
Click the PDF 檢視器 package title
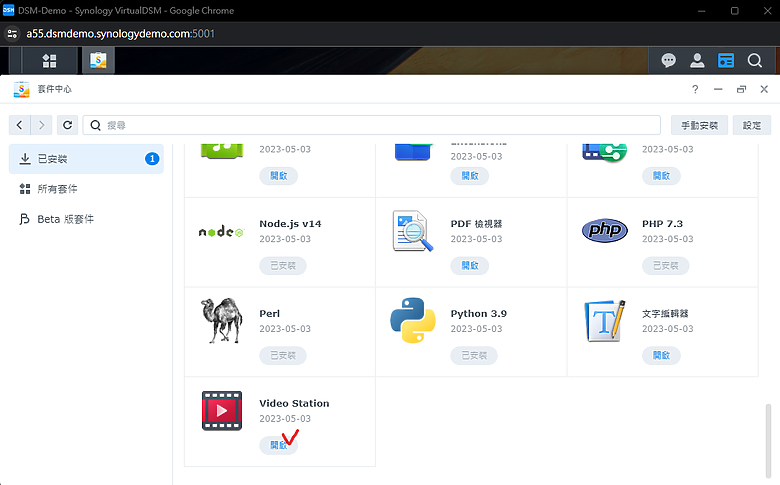(476, 224)
